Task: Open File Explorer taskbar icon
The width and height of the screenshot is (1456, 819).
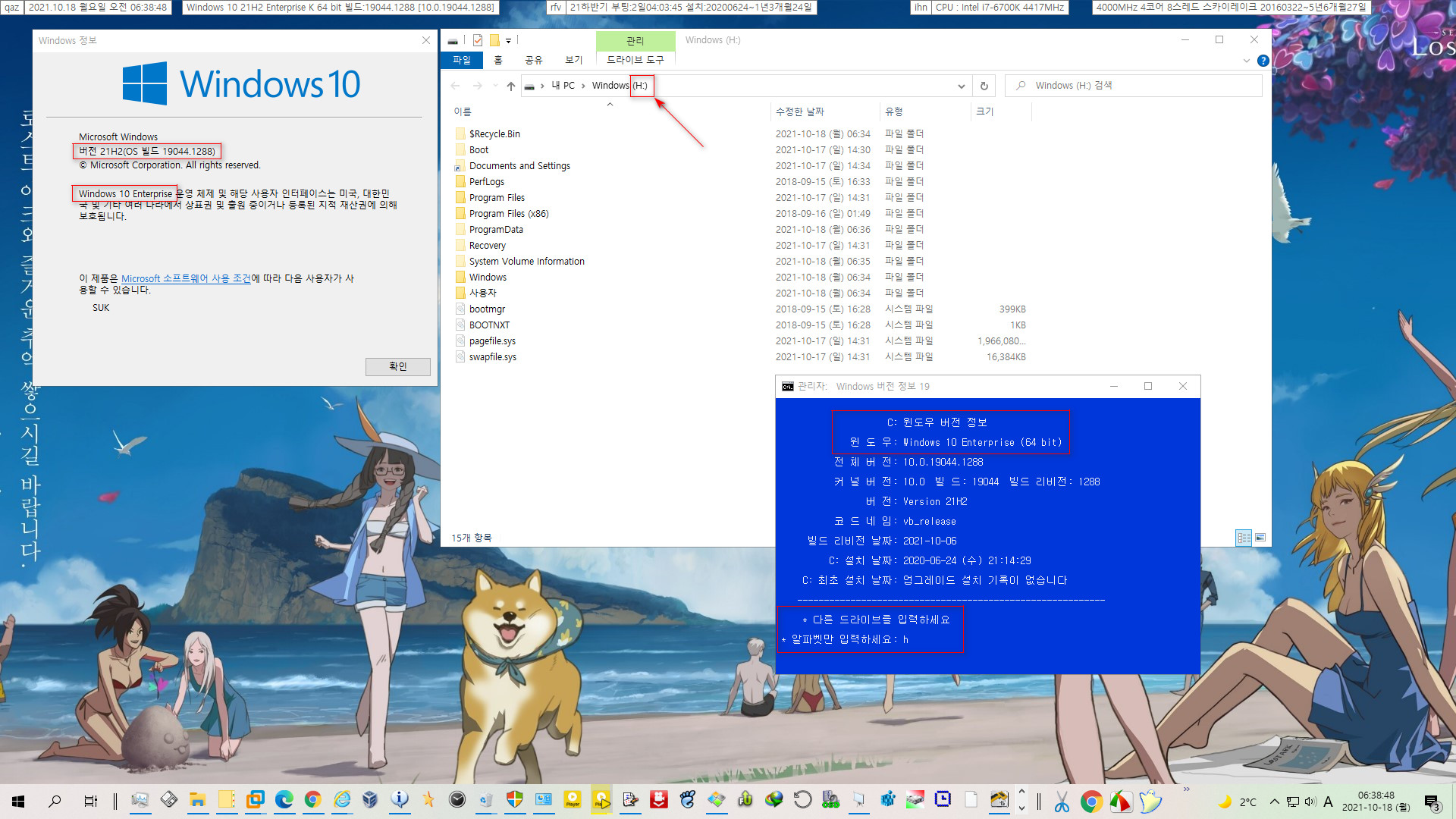Action: coord(198,800)
